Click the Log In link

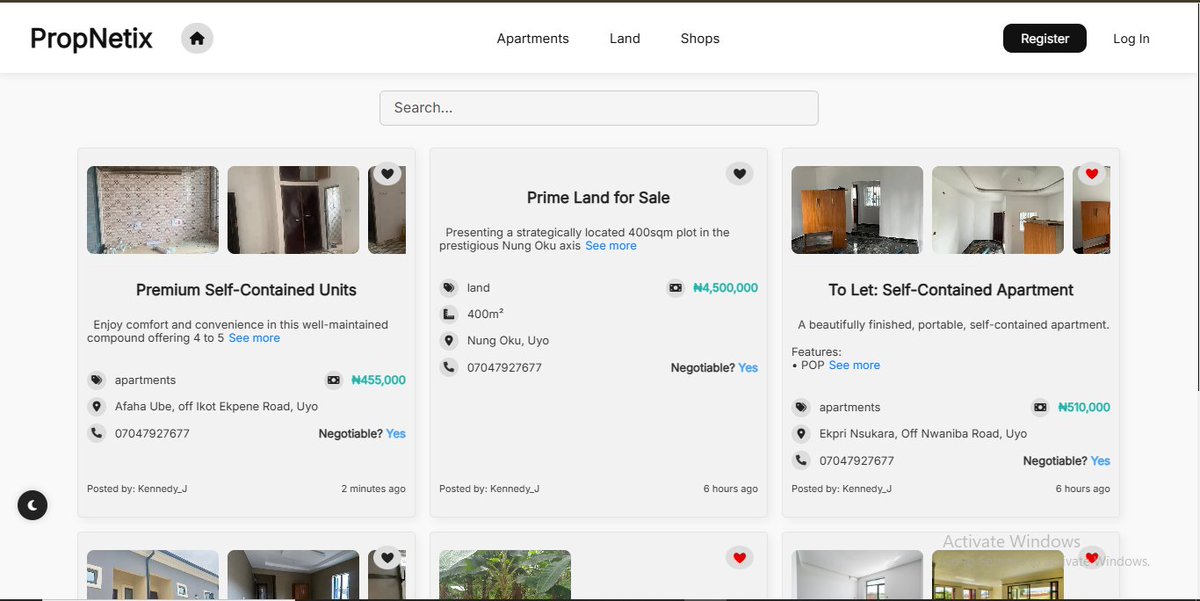tap(1131, 39)
